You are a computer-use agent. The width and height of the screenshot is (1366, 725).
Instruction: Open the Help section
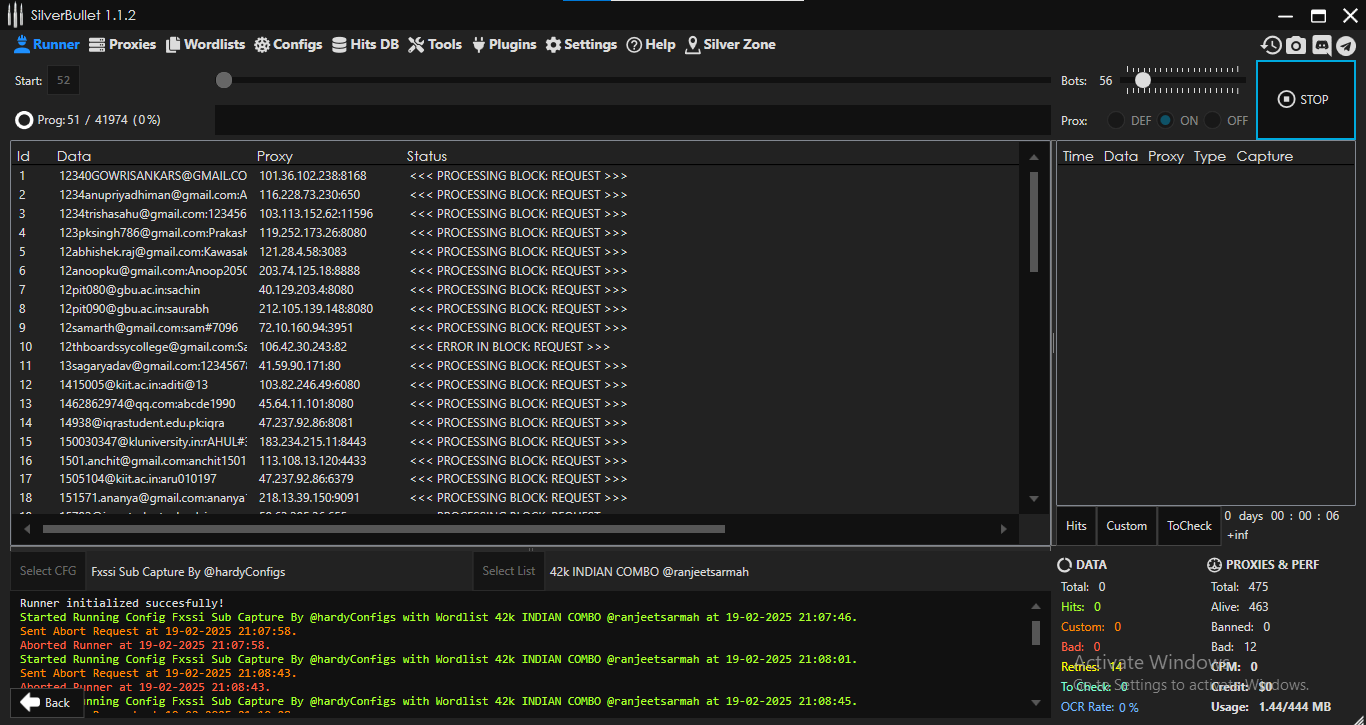(651, 44)
